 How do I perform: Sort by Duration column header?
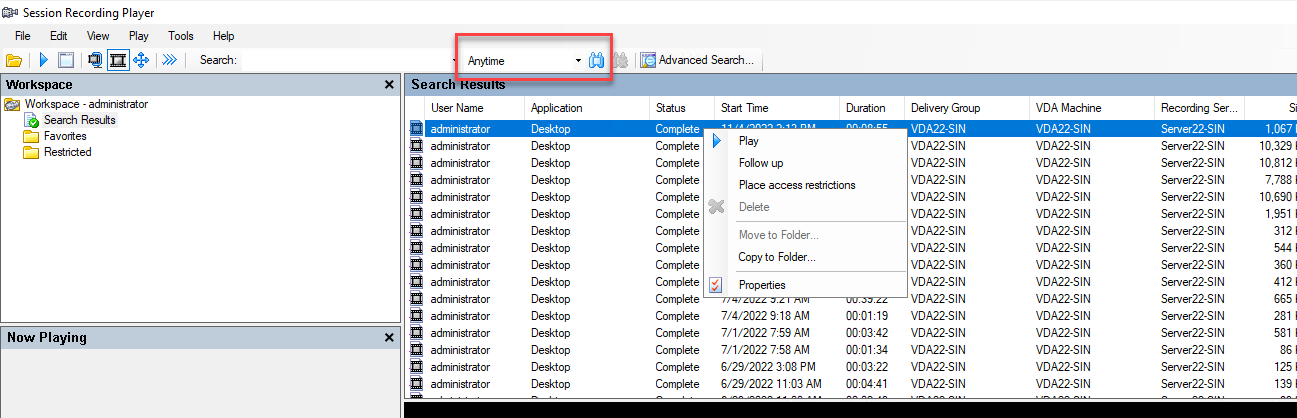[x=872, y=108]
